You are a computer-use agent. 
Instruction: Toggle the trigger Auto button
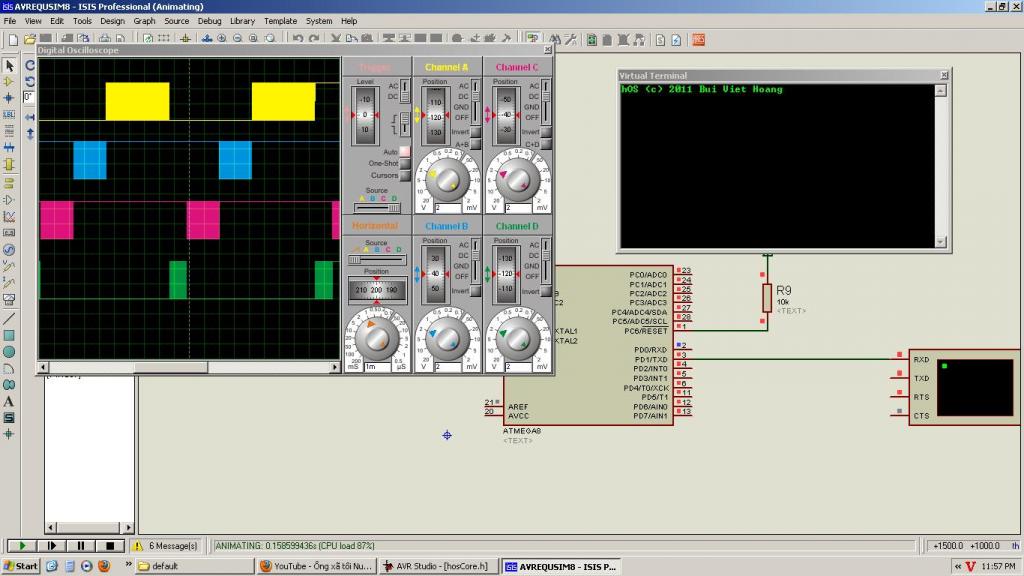click(x=405, y=151)
